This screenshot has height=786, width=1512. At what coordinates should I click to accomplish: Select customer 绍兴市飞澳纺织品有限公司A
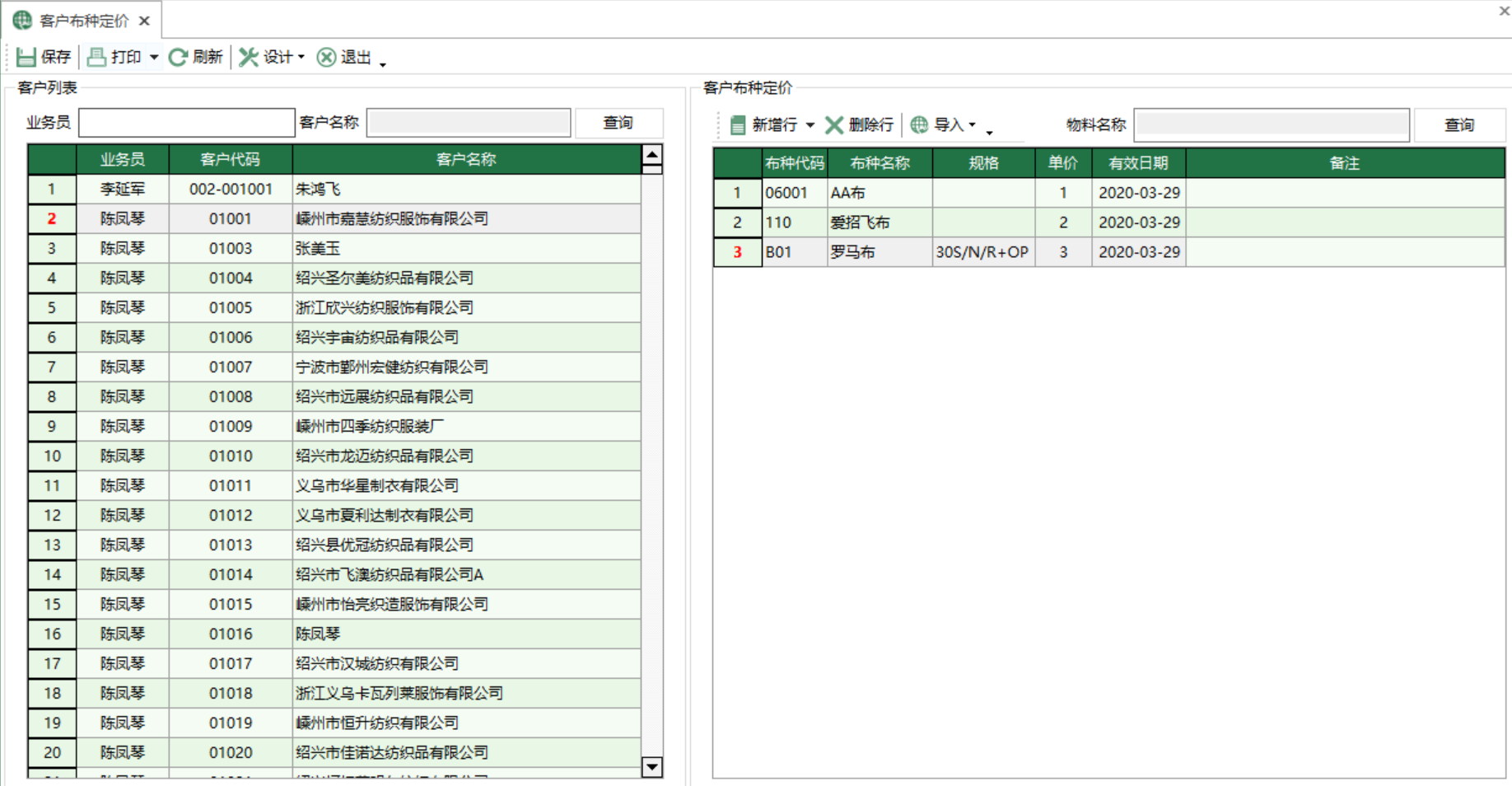click(x=466, y=575)
